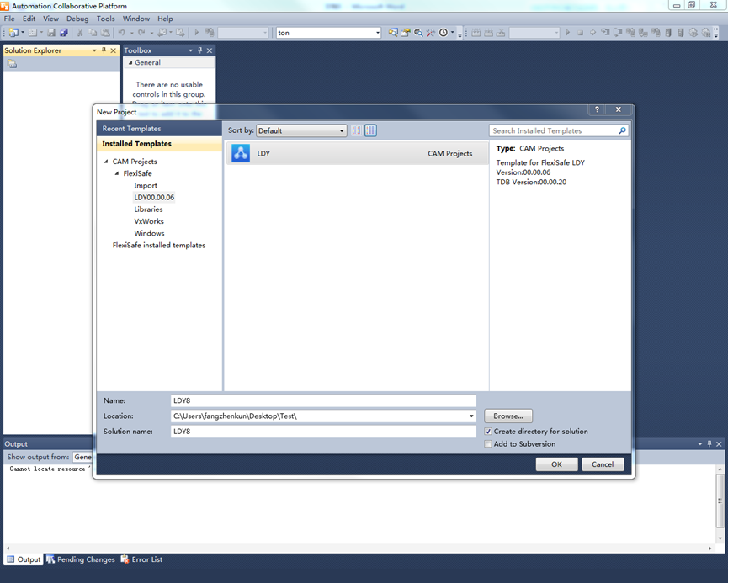Select the VxWorks tree item

[149, 221]
